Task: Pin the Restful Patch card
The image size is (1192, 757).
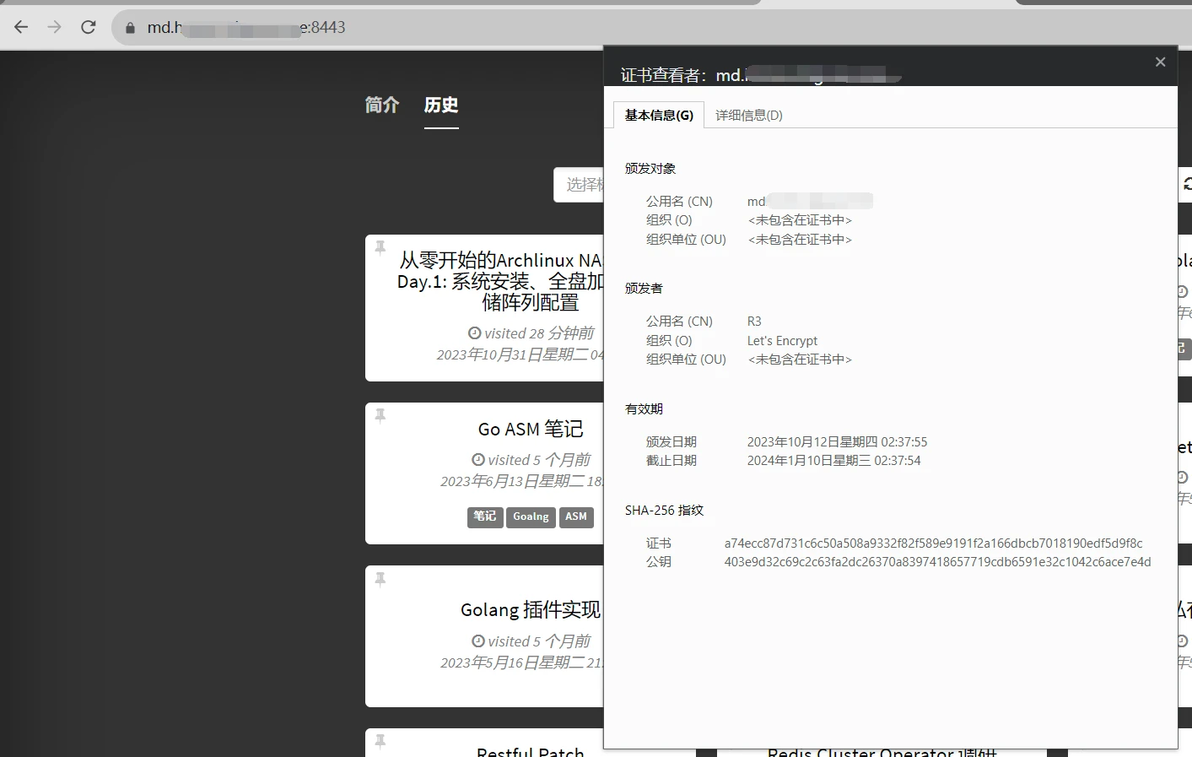Action: [x=380, y=741]
